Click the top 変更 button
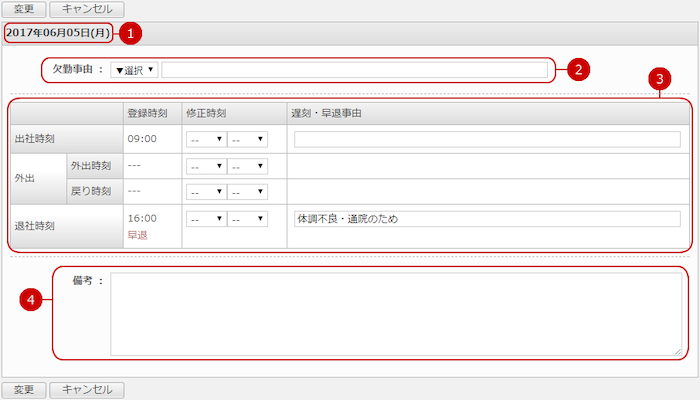 pos(24,9)
